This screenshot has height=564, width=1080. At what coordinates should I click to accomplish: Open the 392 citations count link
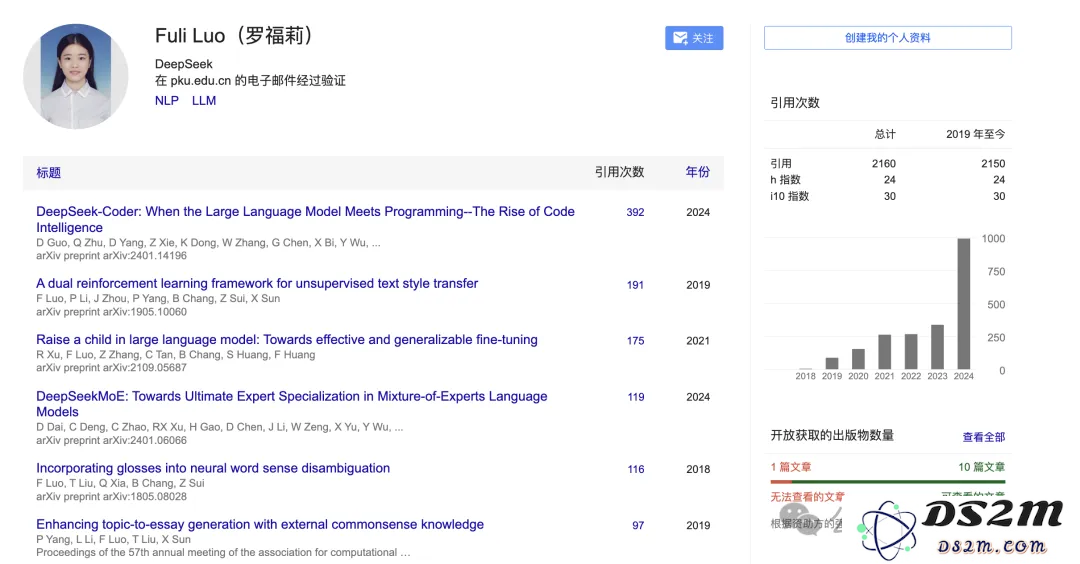635,212
